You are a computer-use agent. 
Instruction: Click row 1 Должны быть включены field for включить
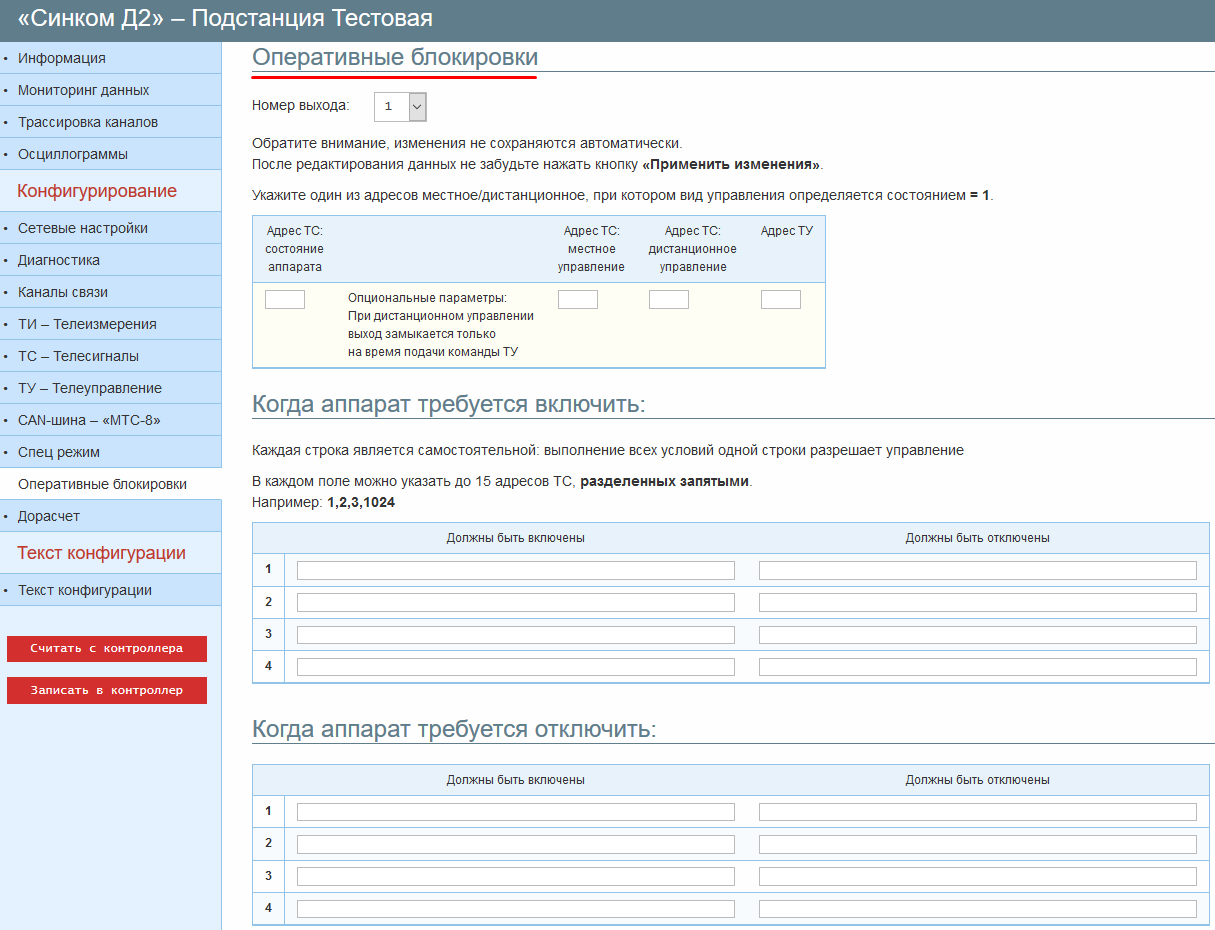coord(515,570)
